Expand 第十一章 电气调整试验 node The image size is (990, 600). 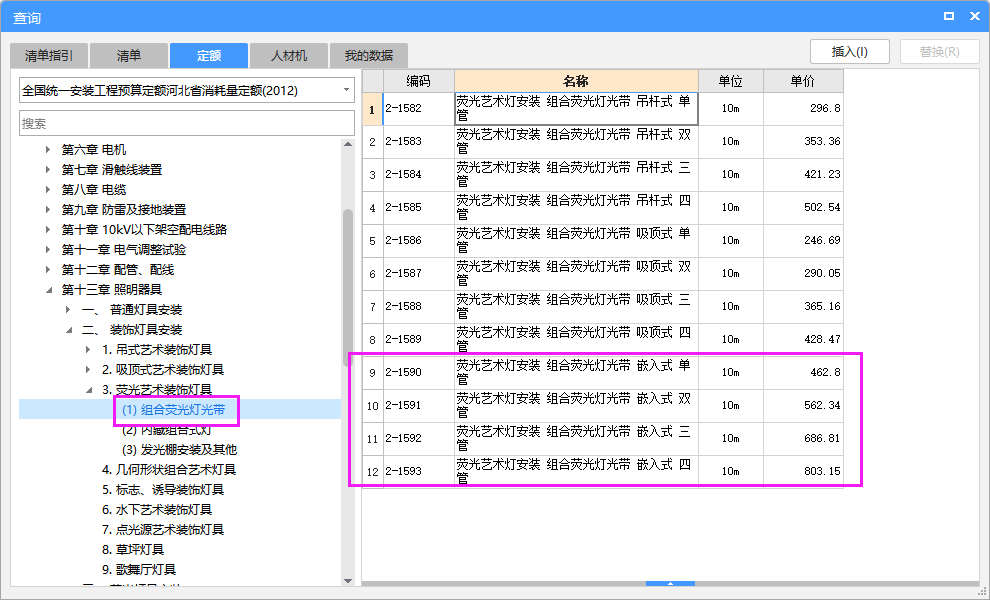[x=48, y=249]
